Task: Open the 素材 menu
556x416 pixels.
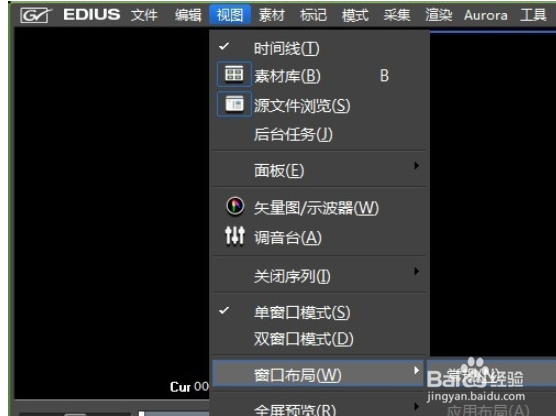Action: pyautogui.click(x=272, y=15)
